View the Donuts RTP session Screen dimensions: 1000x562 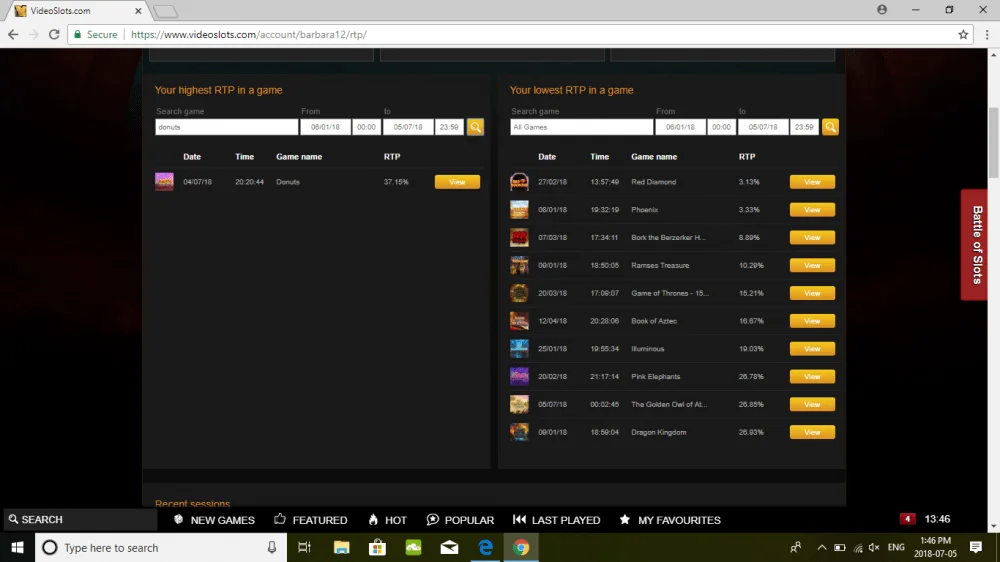[457, 182]
